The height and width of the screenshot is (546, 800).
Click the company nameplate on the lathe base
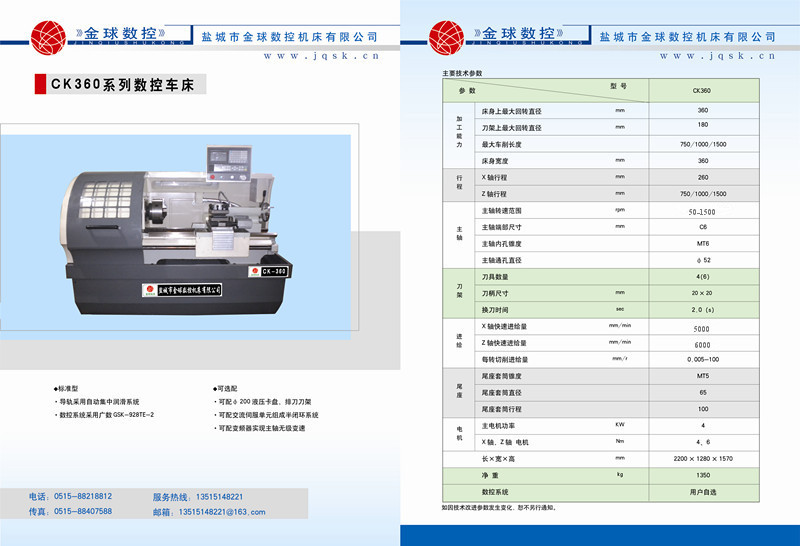coord(183,290)
